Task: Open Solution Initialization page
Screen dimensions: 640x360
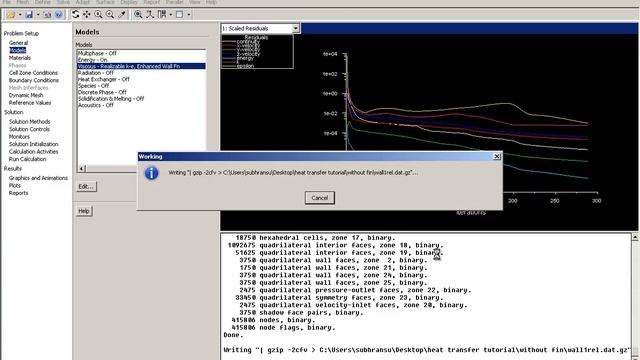Action: point(33,144)
